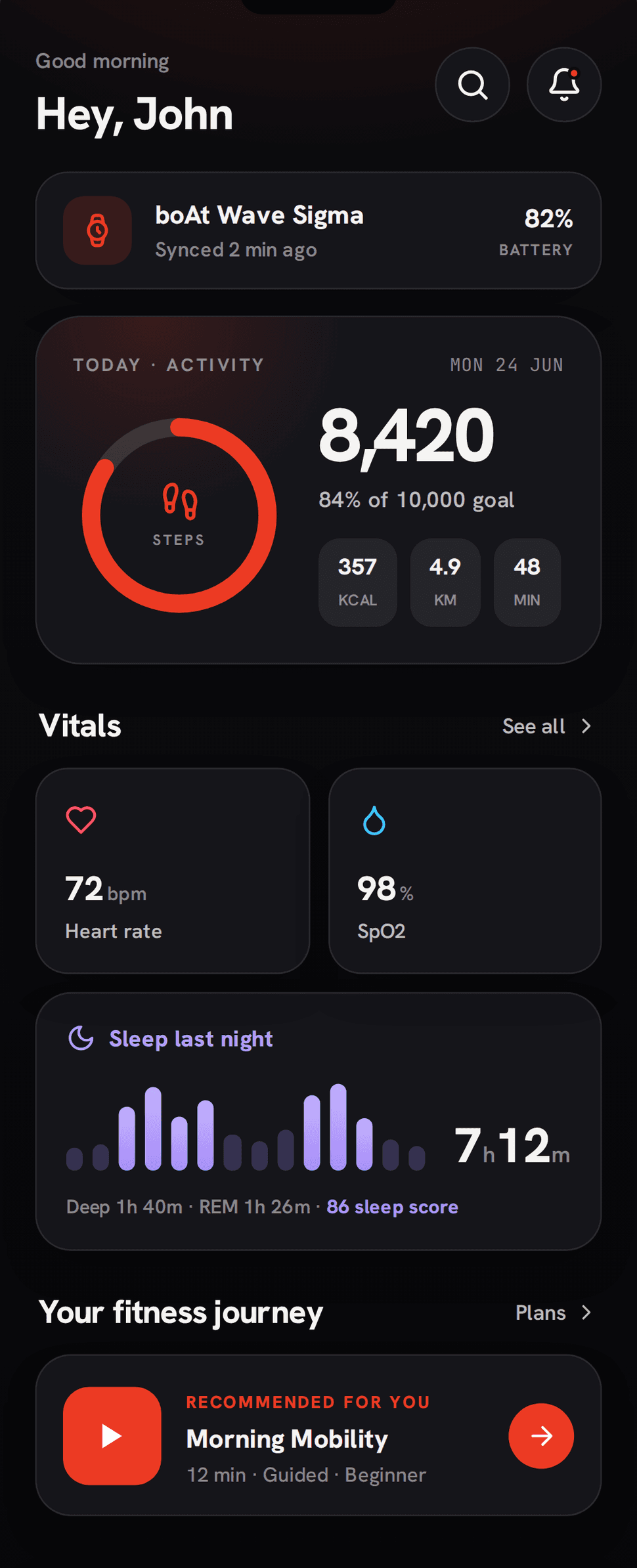The image size is (637, 1568).
Task: Open the boAt Wave Sigma device card
Action: coord(318,230)
